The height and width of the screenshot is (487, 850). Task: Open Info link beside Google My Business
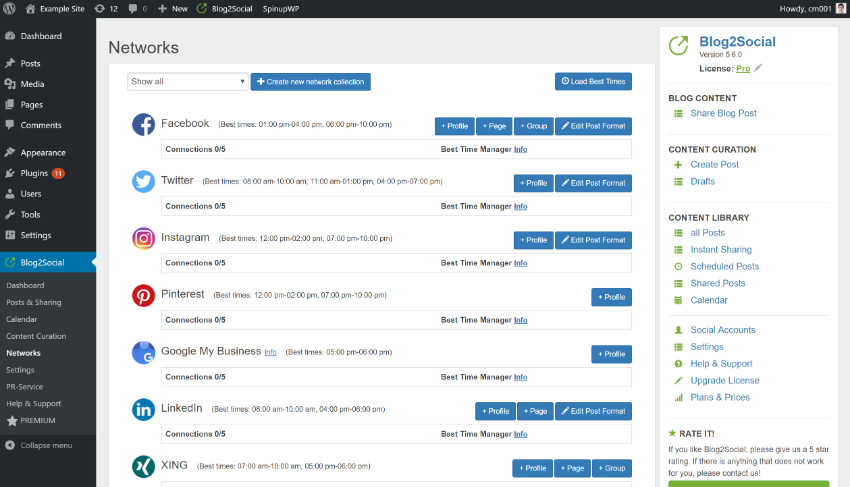tap(271, 353)
